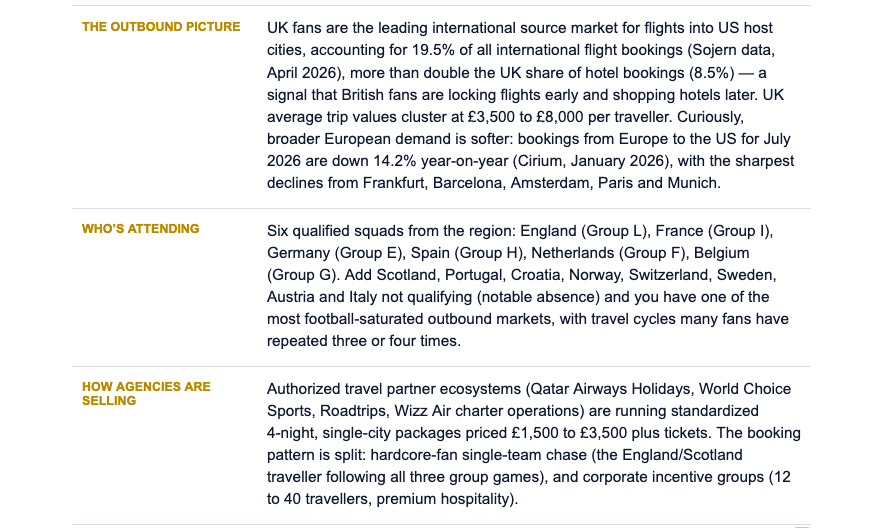The image size is (891, 528).
Task: Click the "Cirium, January 2026" citation
Action: coord(591,161)
